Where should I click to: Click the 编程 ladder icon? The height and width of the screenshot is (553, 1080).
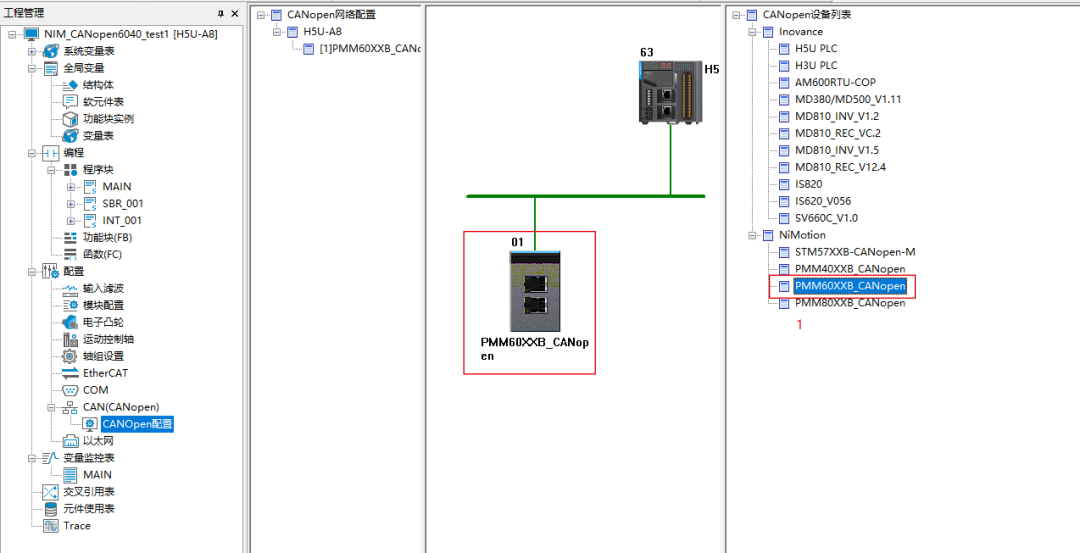coord(52,153)
